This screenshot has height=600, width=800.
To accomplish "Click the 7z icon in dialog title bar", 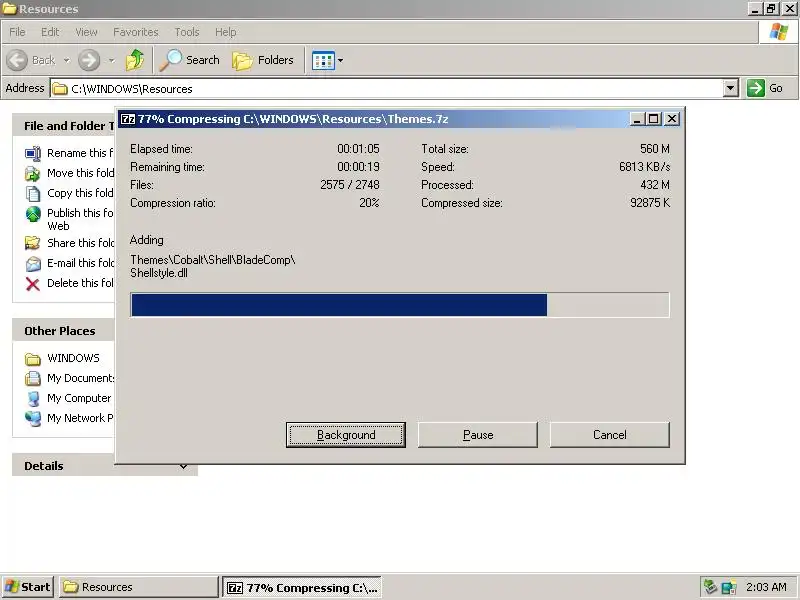I will pos(128,119).
